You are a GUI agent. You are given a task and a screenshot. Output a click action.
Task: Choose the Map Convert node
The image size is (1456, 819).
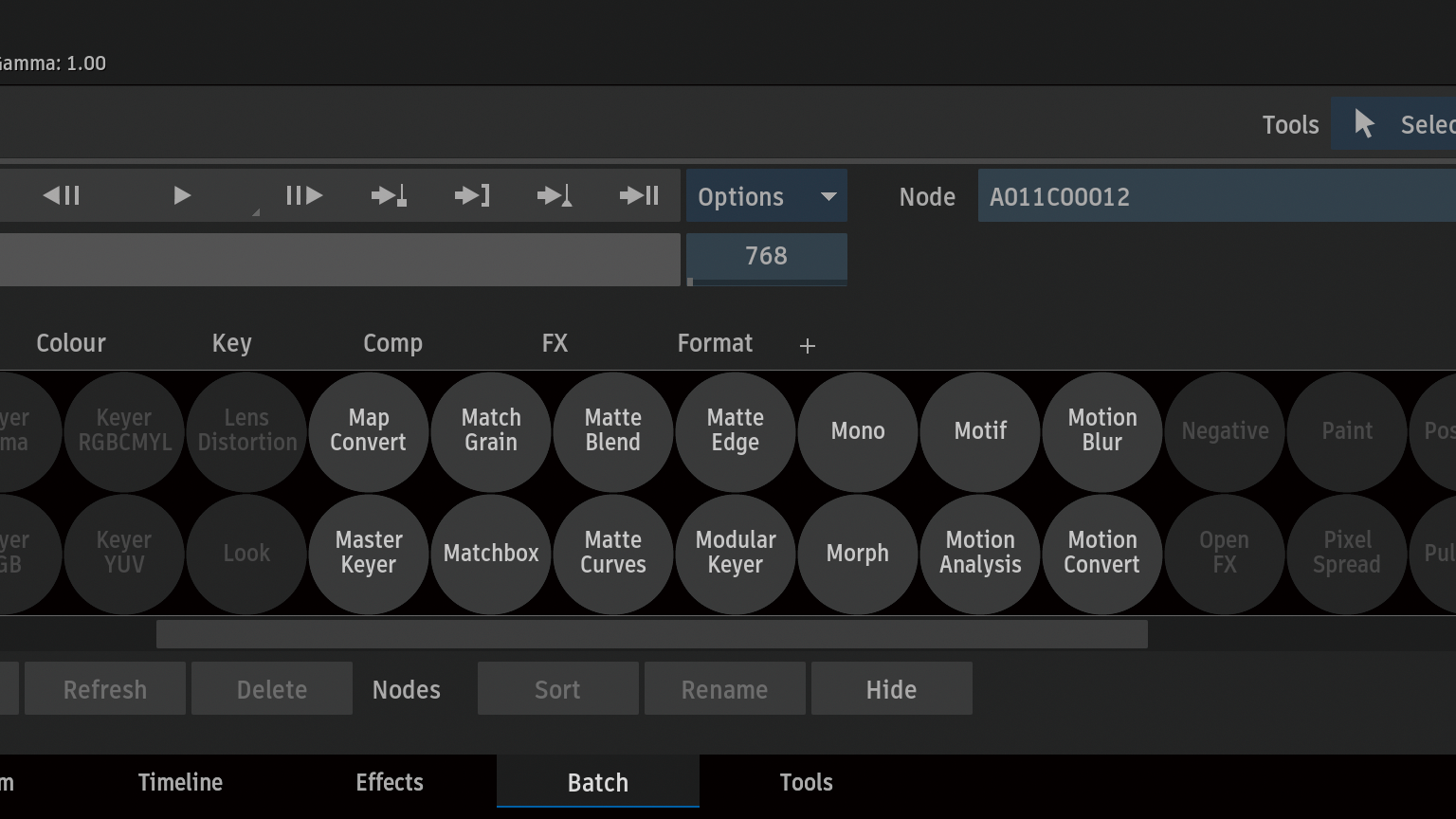point(369,430)
